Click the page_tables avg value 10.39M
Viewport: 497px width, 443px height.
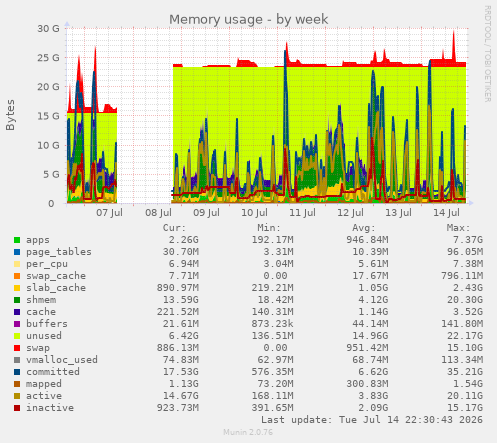(370, 252)
